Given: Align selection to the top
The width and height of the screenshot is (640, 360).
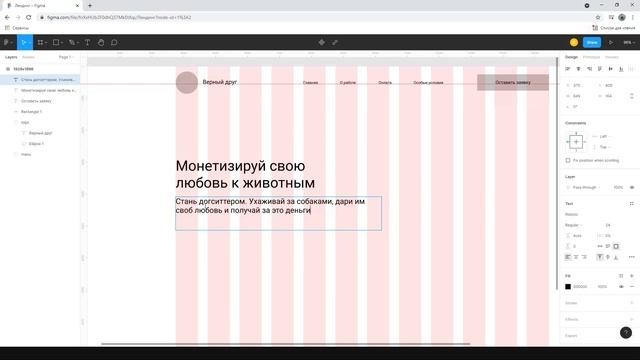Looking at the screenshot, I should pyautogui.click(x=600, y=69).
